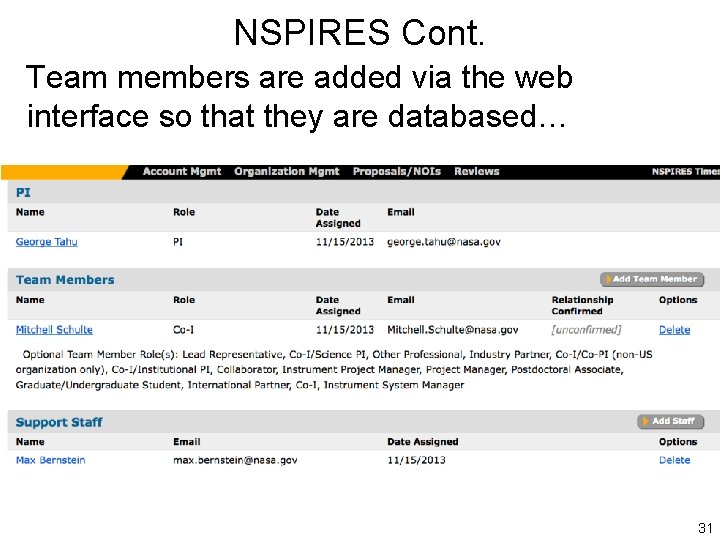Delete support staff Max Bernstein

pyautogui.click(x=675, y=460)
